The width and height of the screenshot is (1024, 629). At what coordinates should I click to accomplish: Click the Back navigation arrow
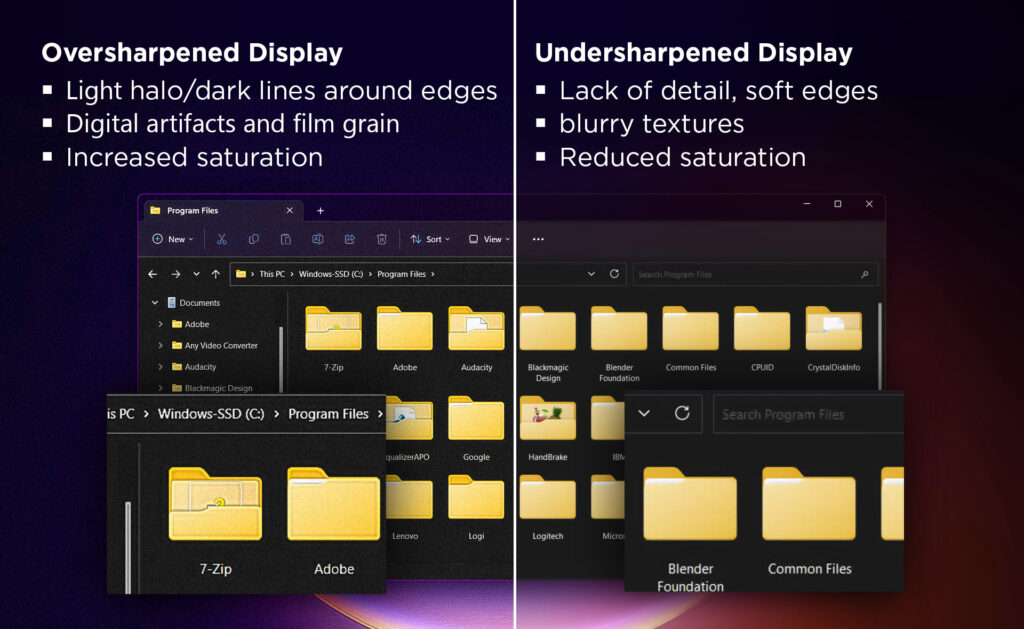(153, 274)
